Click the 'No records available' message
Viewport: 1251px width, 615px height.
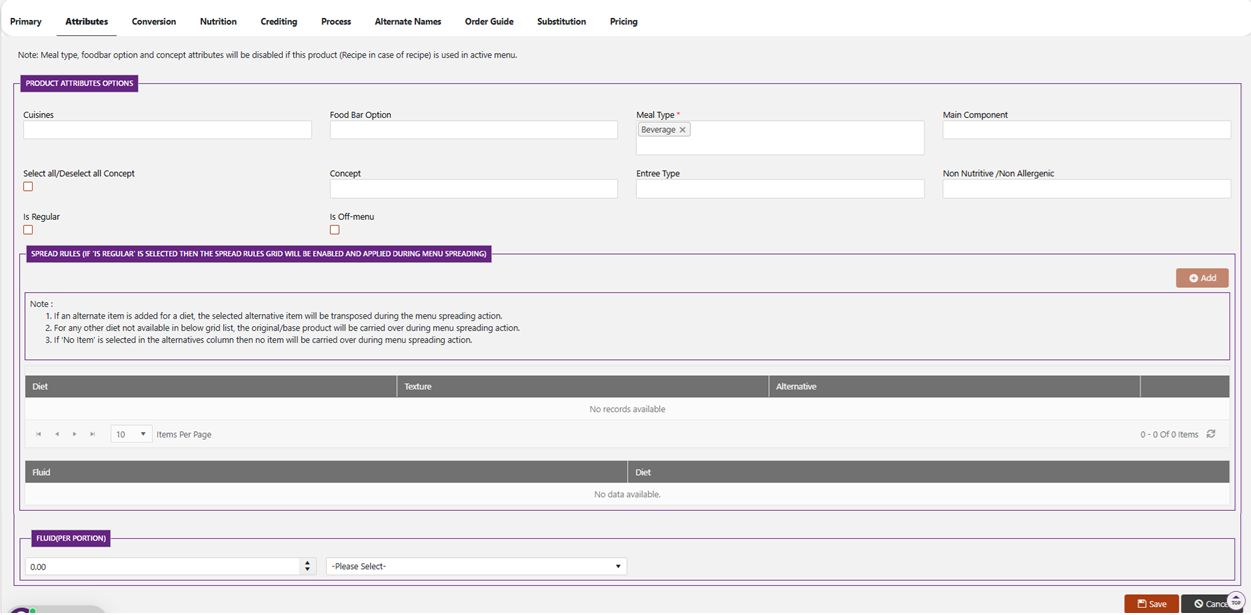click(x=627, y=409)
